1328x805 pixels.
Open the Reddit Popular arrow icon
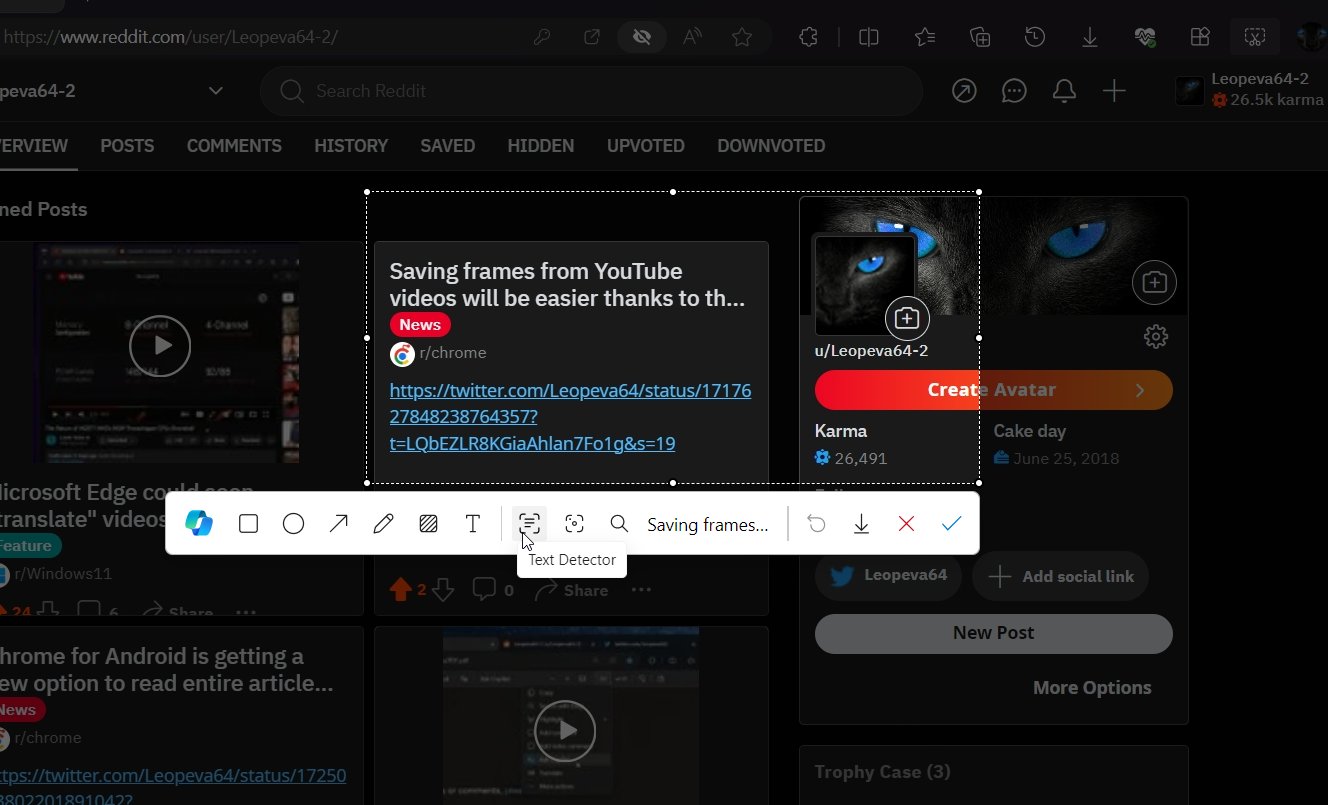(x=964, y=91)
